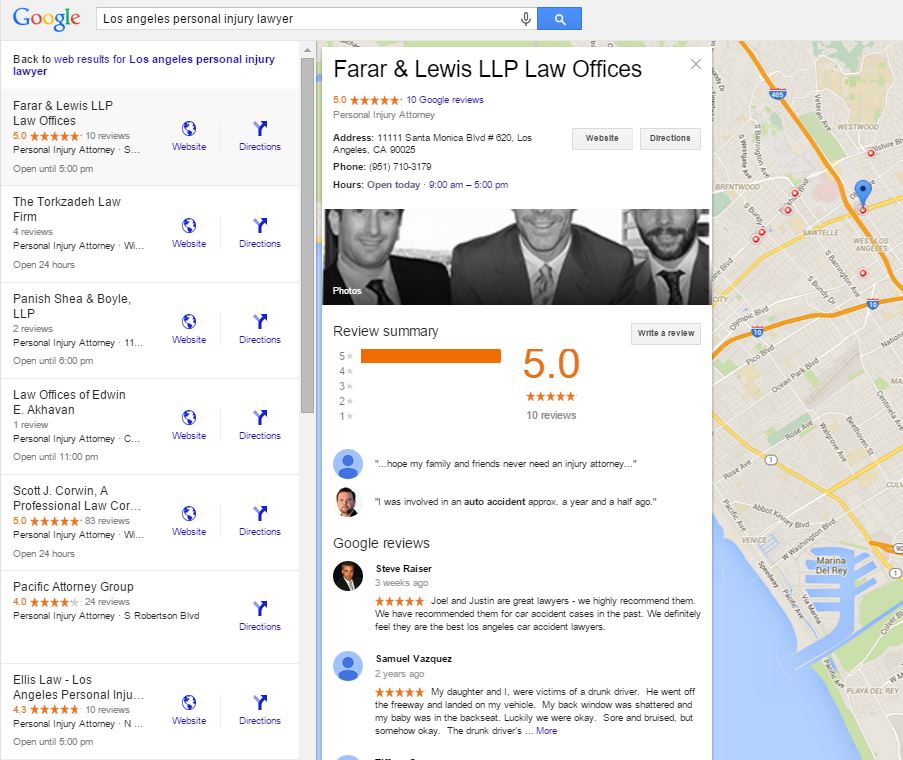903x760 pixels.
Task: Click the Samuel Vazquez reviewer name
Action: pyautogui.click(x=413, y=659)
